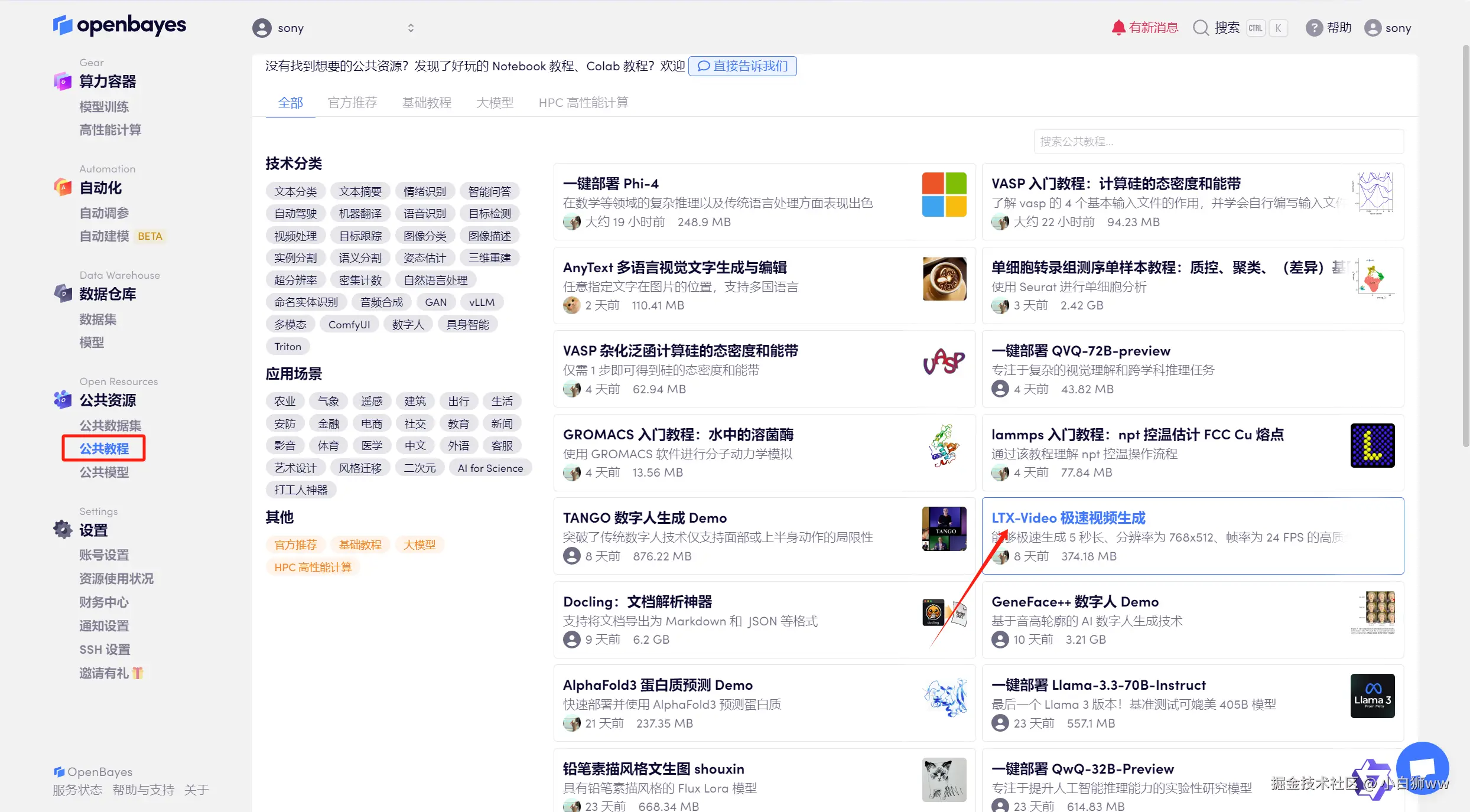Open the Phi-4 tutorial thumbnail image
The height and width of the screenshot is (812, 1470).
click(x=944, y=194)
